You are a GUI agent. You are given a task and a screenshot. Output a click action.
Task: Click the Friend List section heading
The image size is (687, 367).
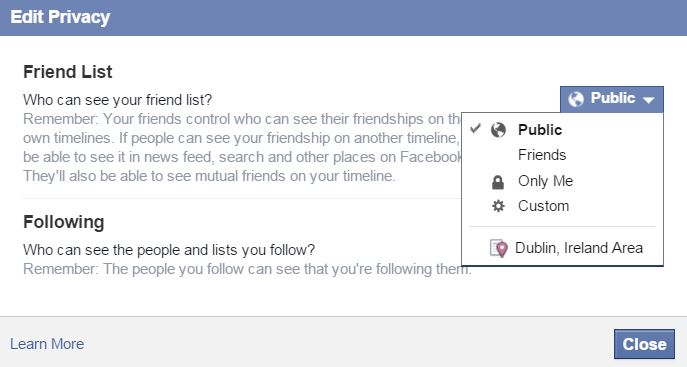coord(67,72)
